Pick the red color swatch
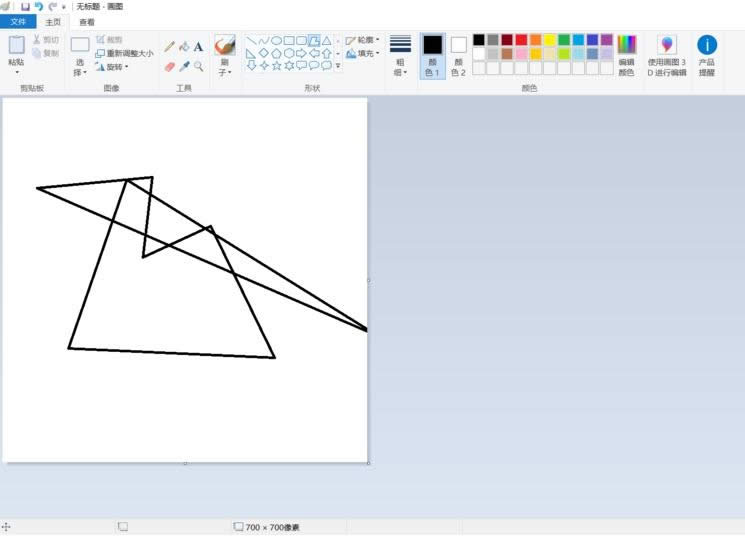The height and width of the screenshot is (536, 745). (x=521, y=40)
